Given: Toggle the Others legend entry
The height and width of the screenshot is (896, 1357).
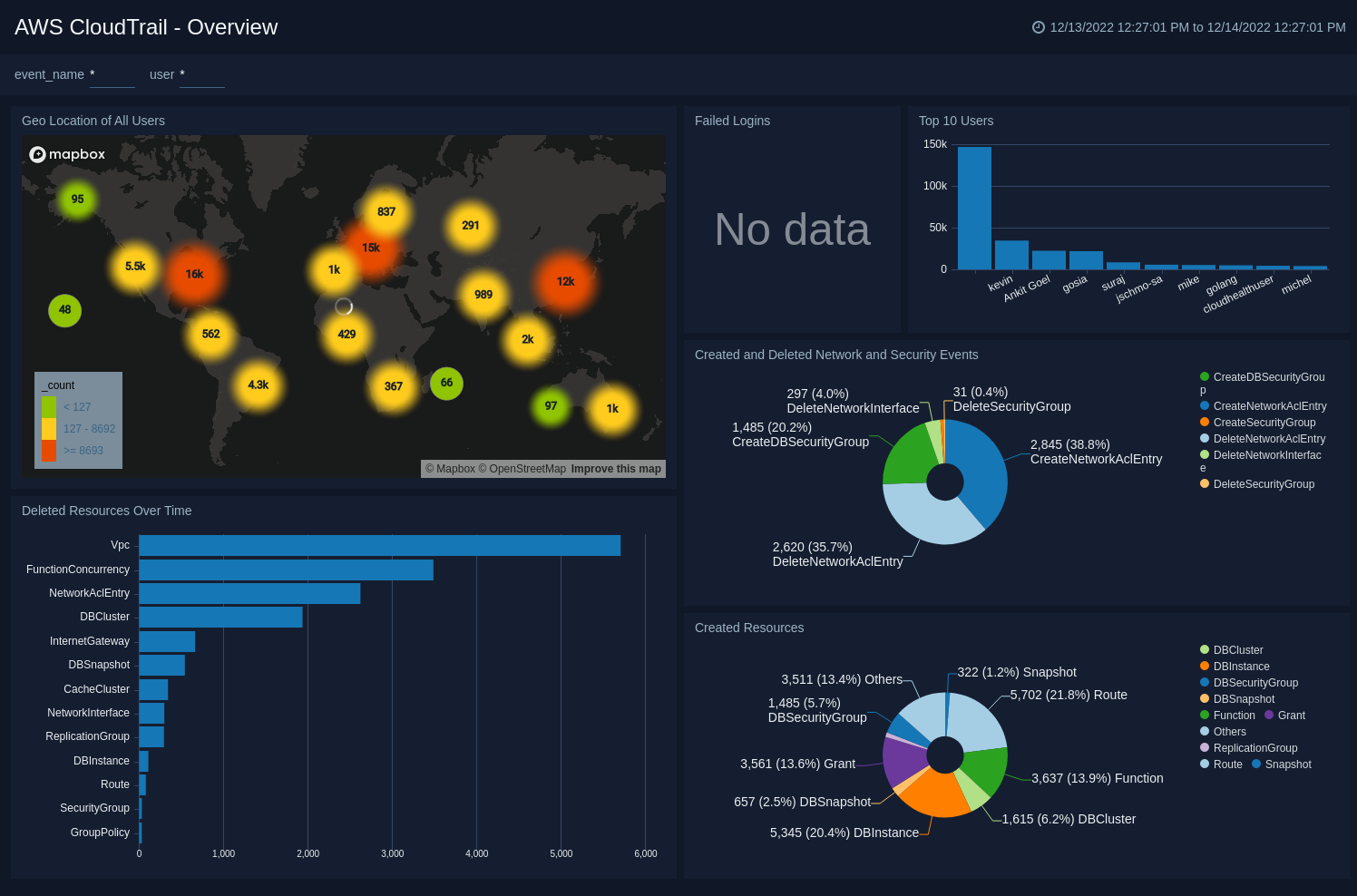Looking at the screenshot, I should tap(1205, 732).
